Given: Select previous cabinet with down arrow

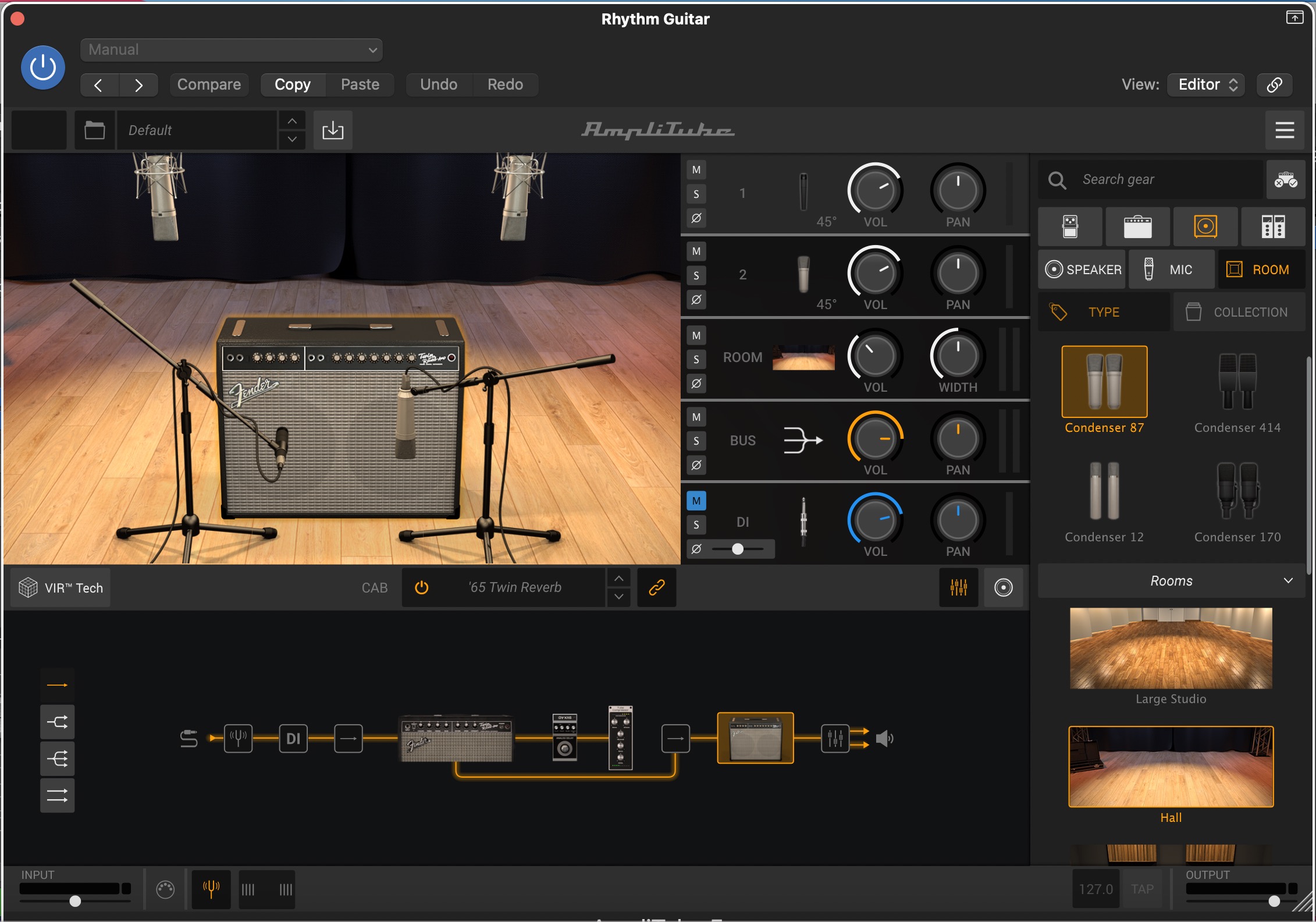Looking at the screenshot, I should 618,597.
